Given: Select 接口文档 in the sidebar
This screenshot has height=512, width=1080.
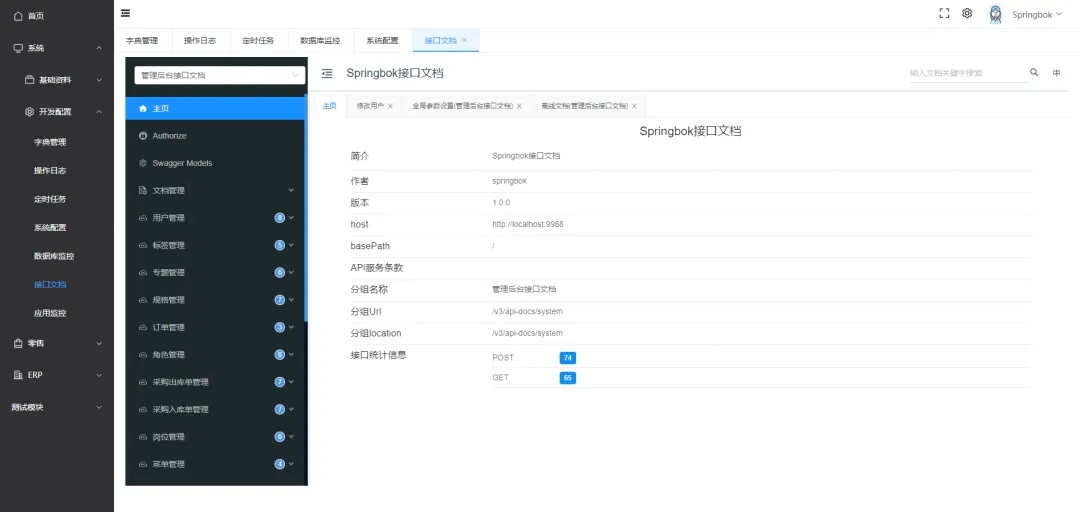Looking at the screenshot, I should pos(50,285).
